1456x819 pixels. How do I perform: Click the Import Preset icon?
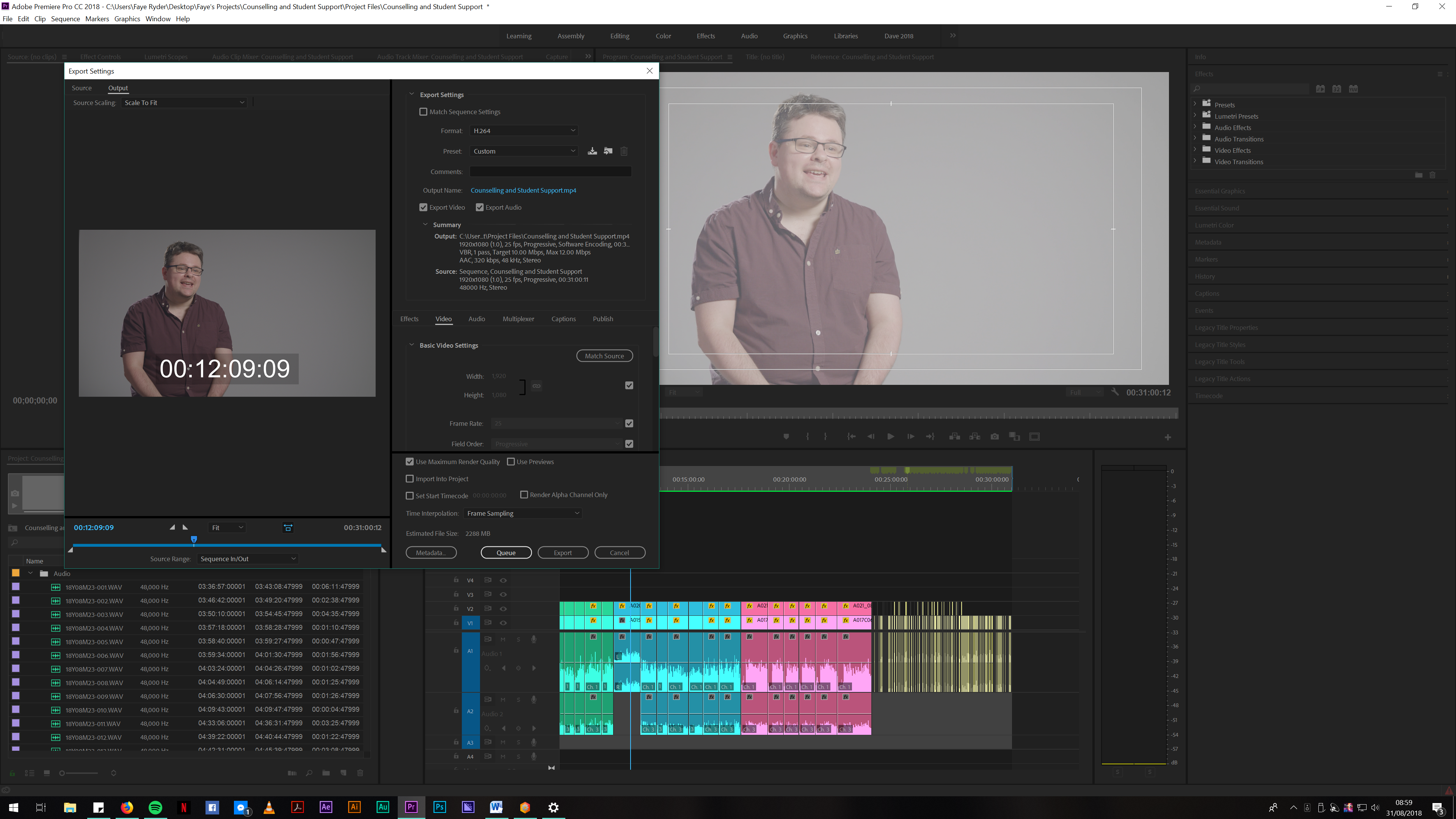click(x=608, y=151)
